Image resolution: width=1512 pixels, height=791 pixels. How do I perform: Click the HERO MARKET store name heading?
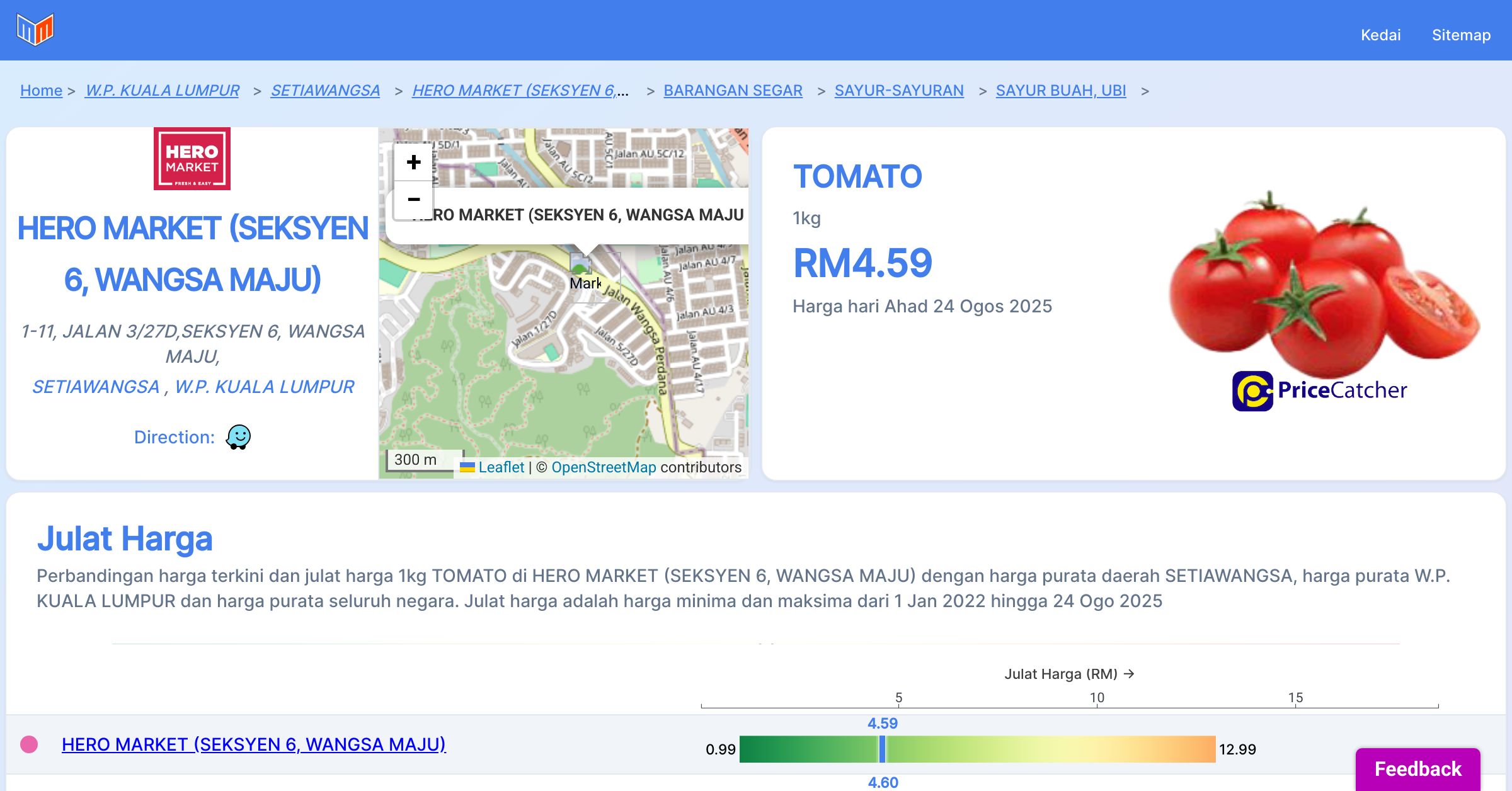192,254
